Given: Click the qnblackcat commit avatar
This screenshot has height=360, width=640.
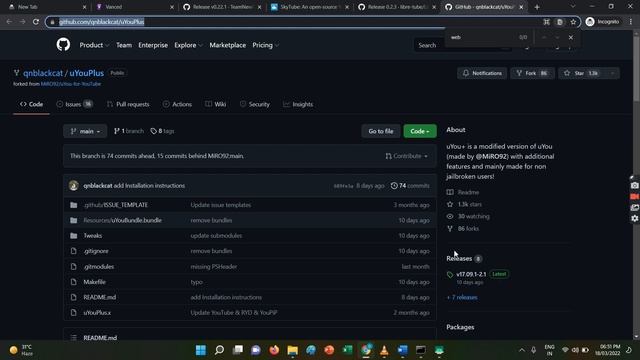Looking at the screenshot, I should 73,186.
